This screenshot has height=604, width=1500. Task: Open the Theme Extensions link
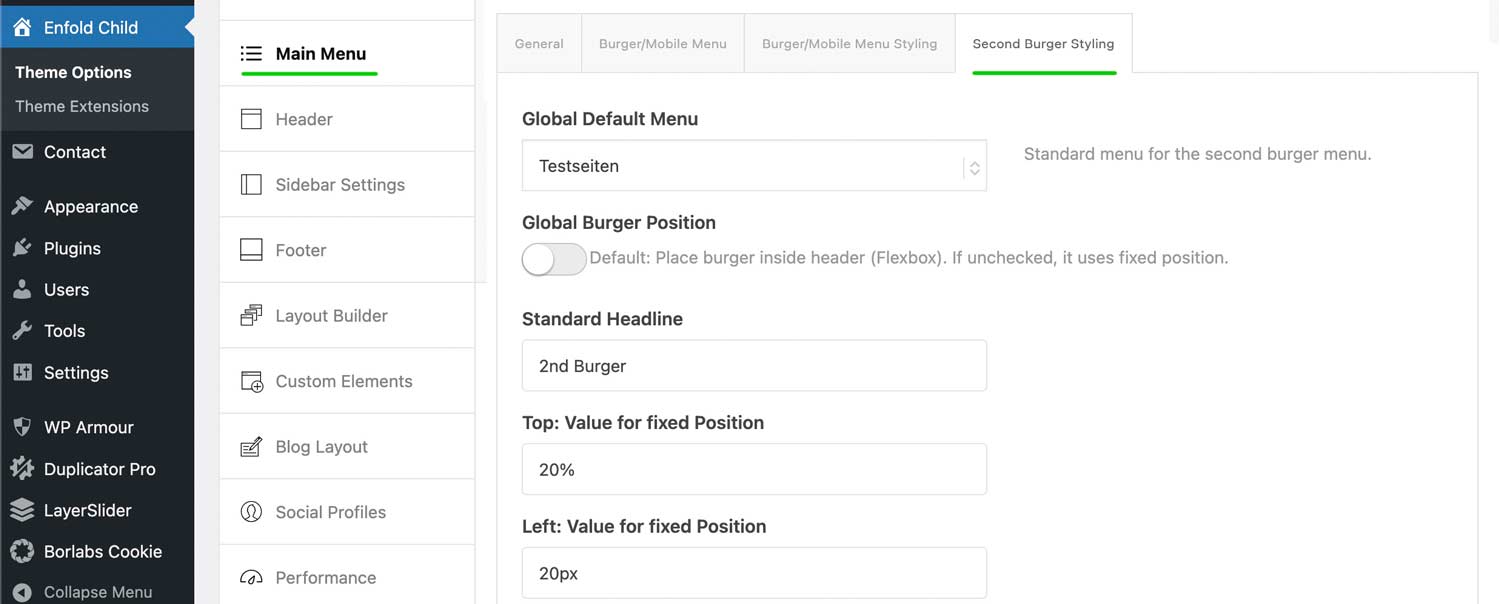(82, 106)
